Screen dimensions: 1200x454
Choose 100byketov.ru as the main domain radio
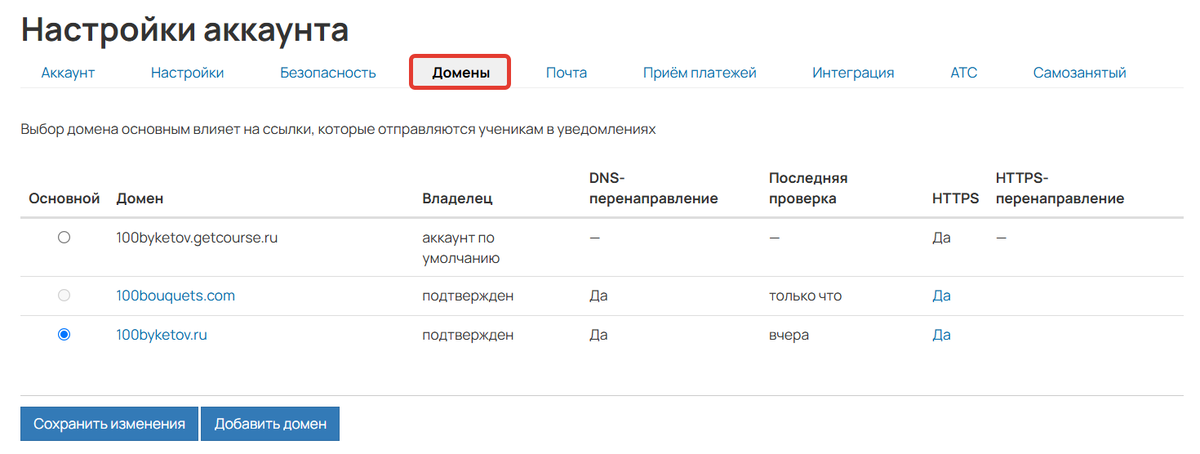tap(64, 335)
